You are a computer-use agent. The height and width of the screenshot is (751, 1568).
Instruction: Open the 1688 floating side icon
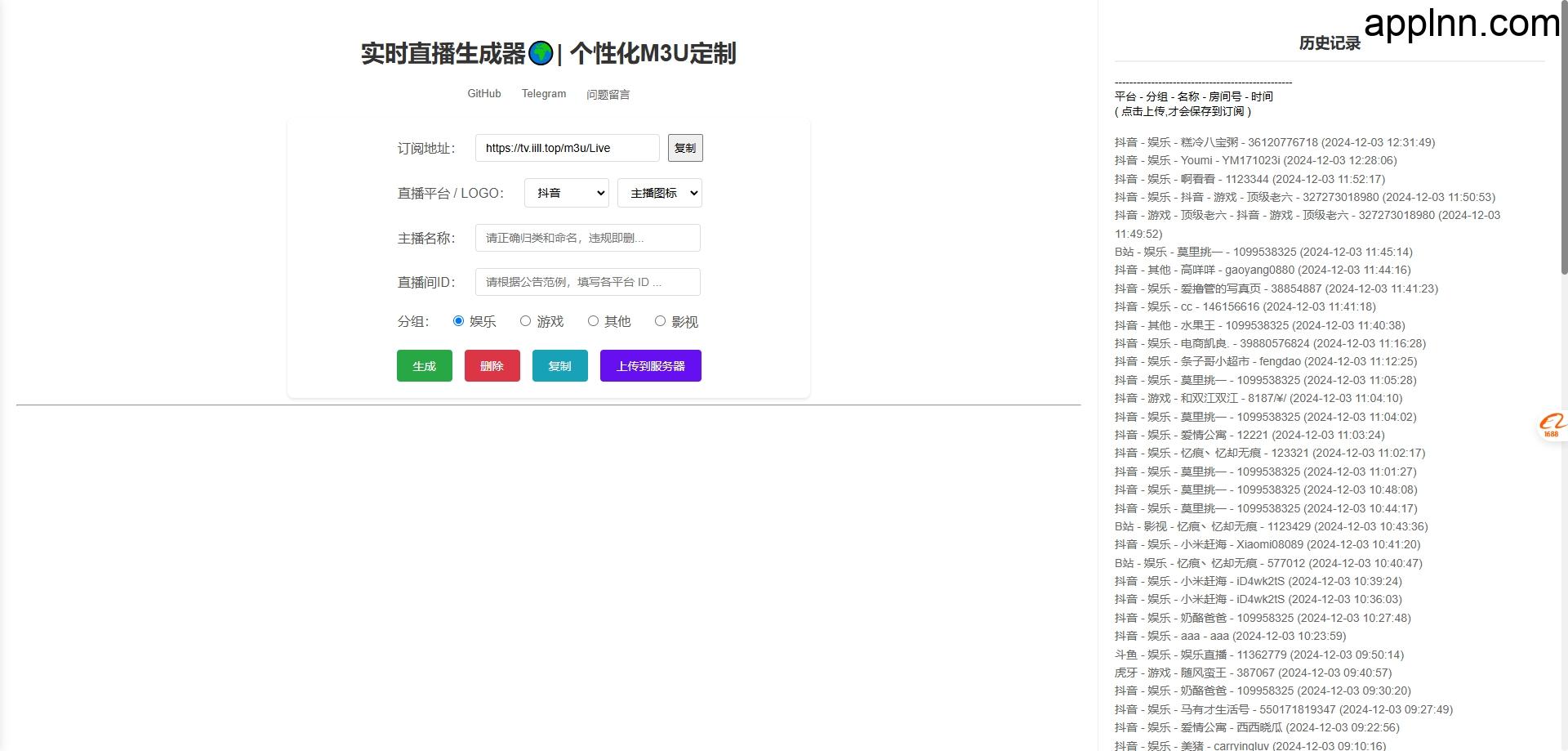(1551, 426)
